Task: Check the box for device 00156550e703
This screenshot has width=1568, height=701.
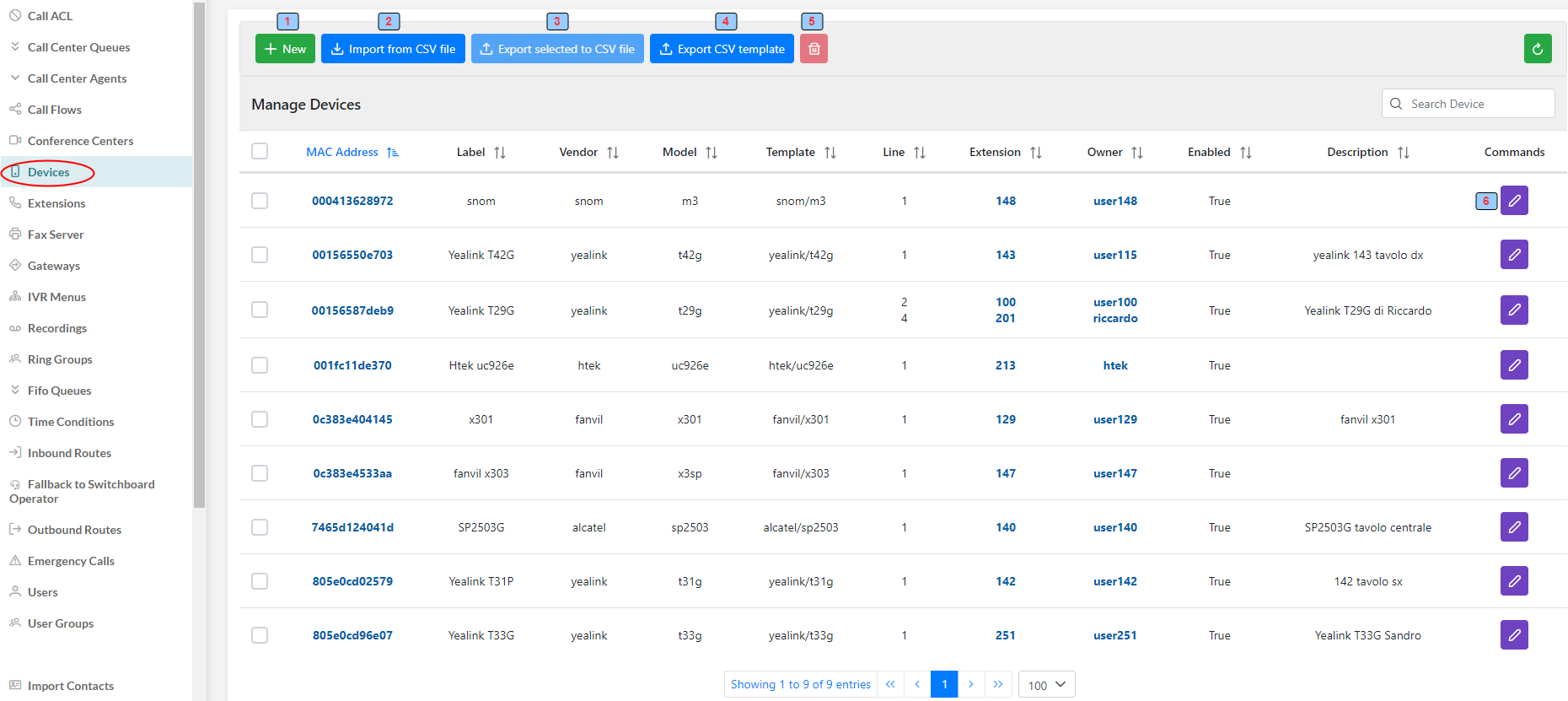Action: (260, 255)
